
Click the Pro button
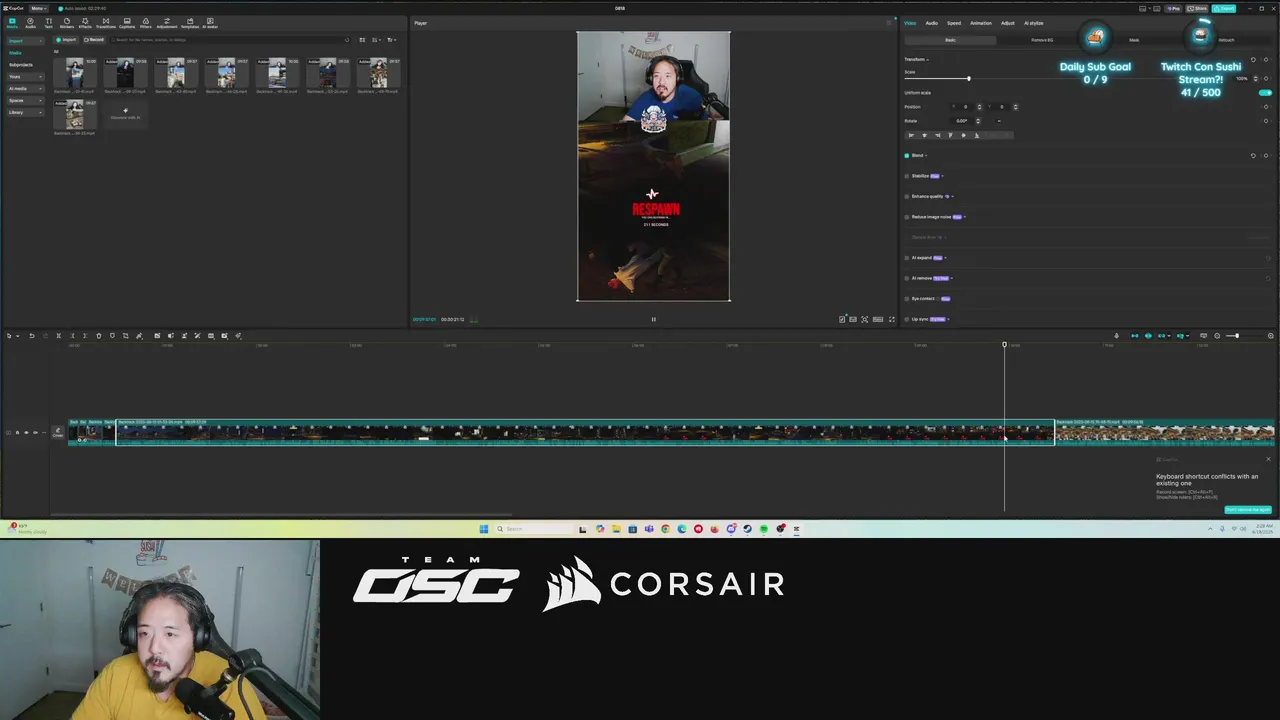click(1173, 8)
